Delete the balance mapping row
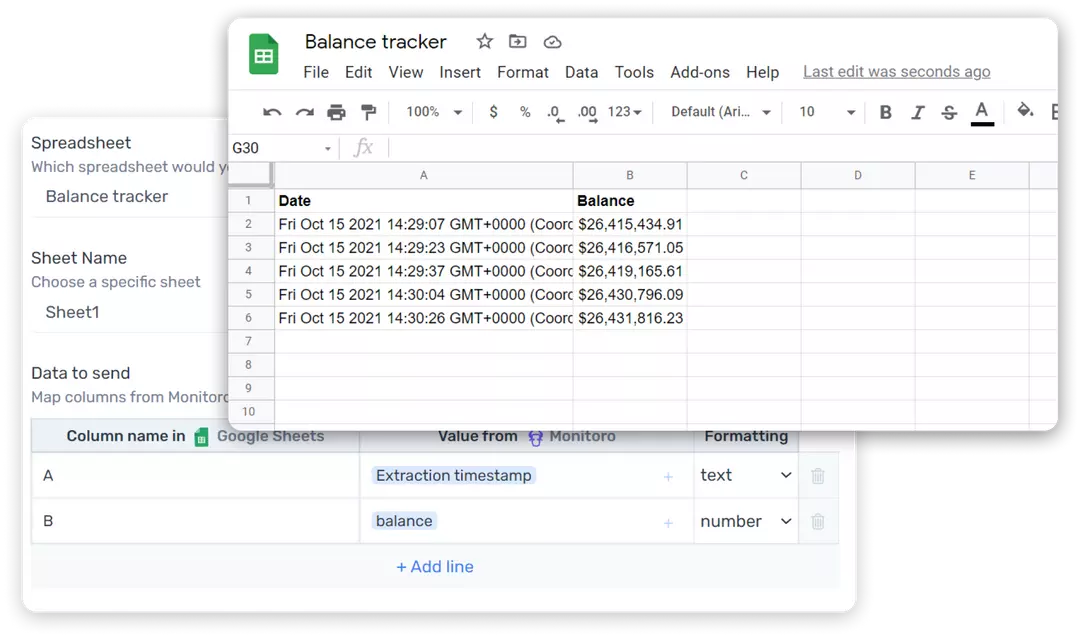 coord(818,522)
